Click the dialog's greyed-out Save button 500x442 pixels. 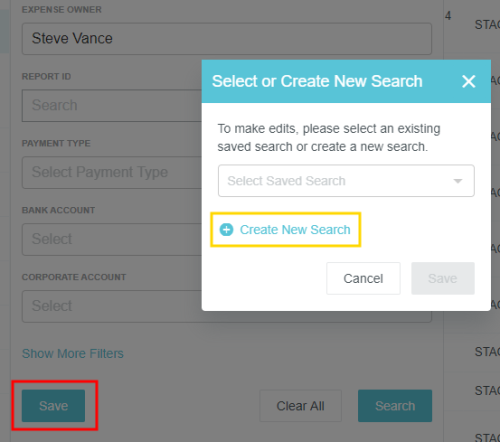(x=443, y=278)
